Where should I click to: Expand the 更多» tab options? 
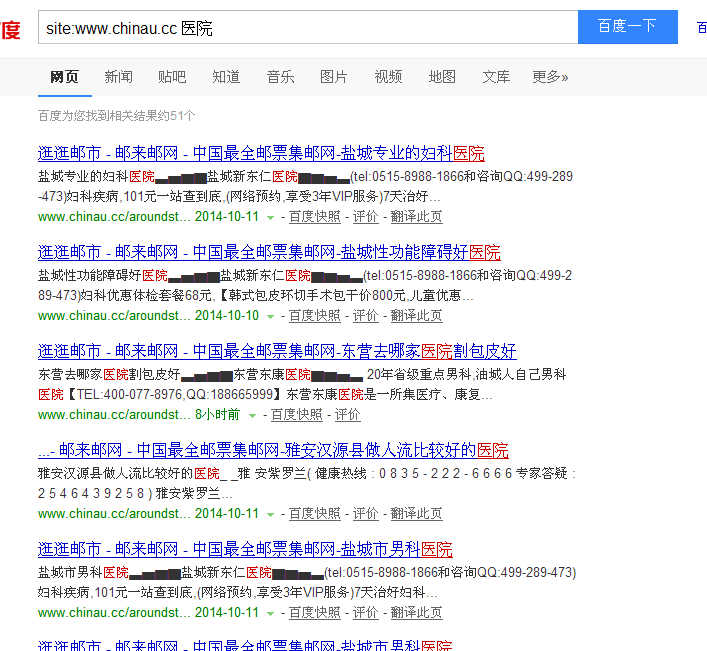pos(550,77)
